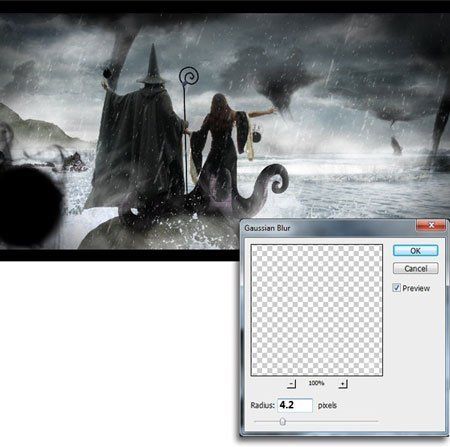Click the Radius value field
The width and height of the screenshot is (450, 447).
click(295, 405)
